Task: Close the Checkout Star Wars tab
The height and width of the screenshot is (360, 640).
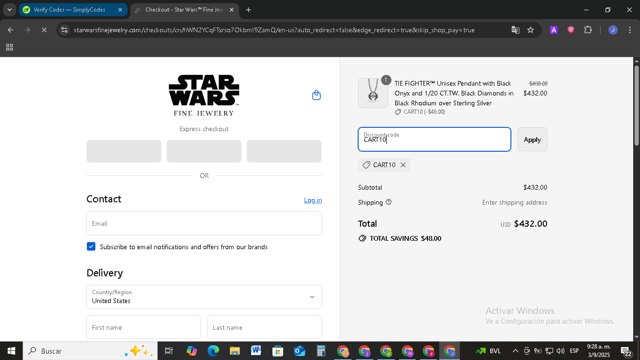Action: pyautogui.click(x=231, y=10)
